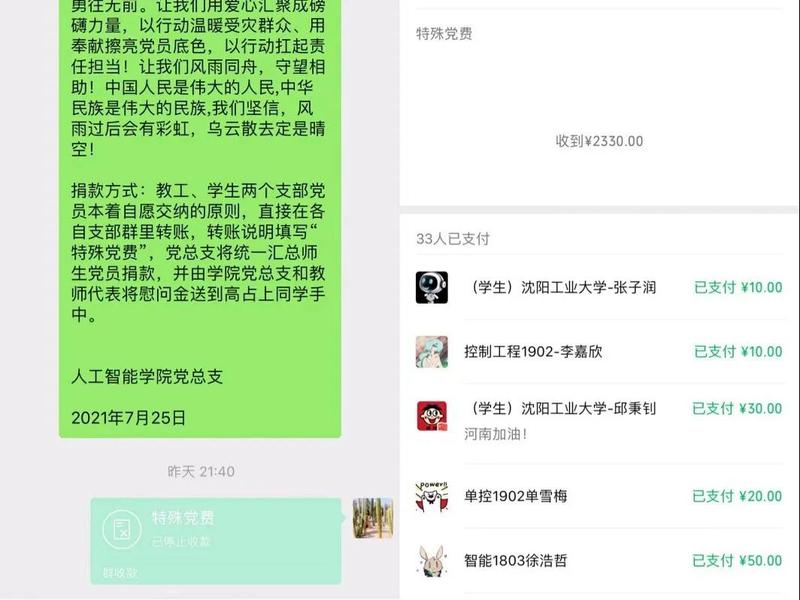
Task: Tap the 昨天 21:40 timestamp
Action: coord(201,471)
